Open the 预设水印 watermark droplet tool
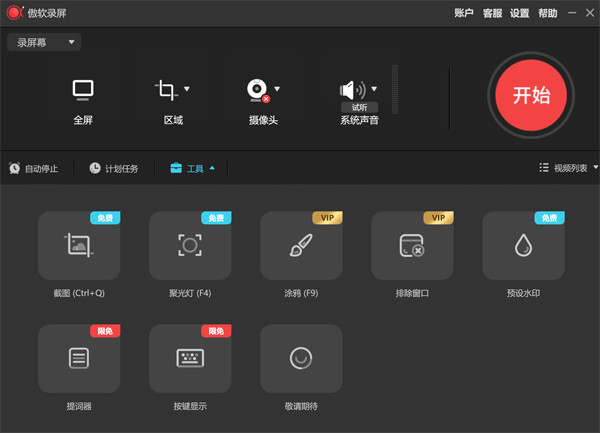This screenshot has width=600, height=433. coord(523,245)
